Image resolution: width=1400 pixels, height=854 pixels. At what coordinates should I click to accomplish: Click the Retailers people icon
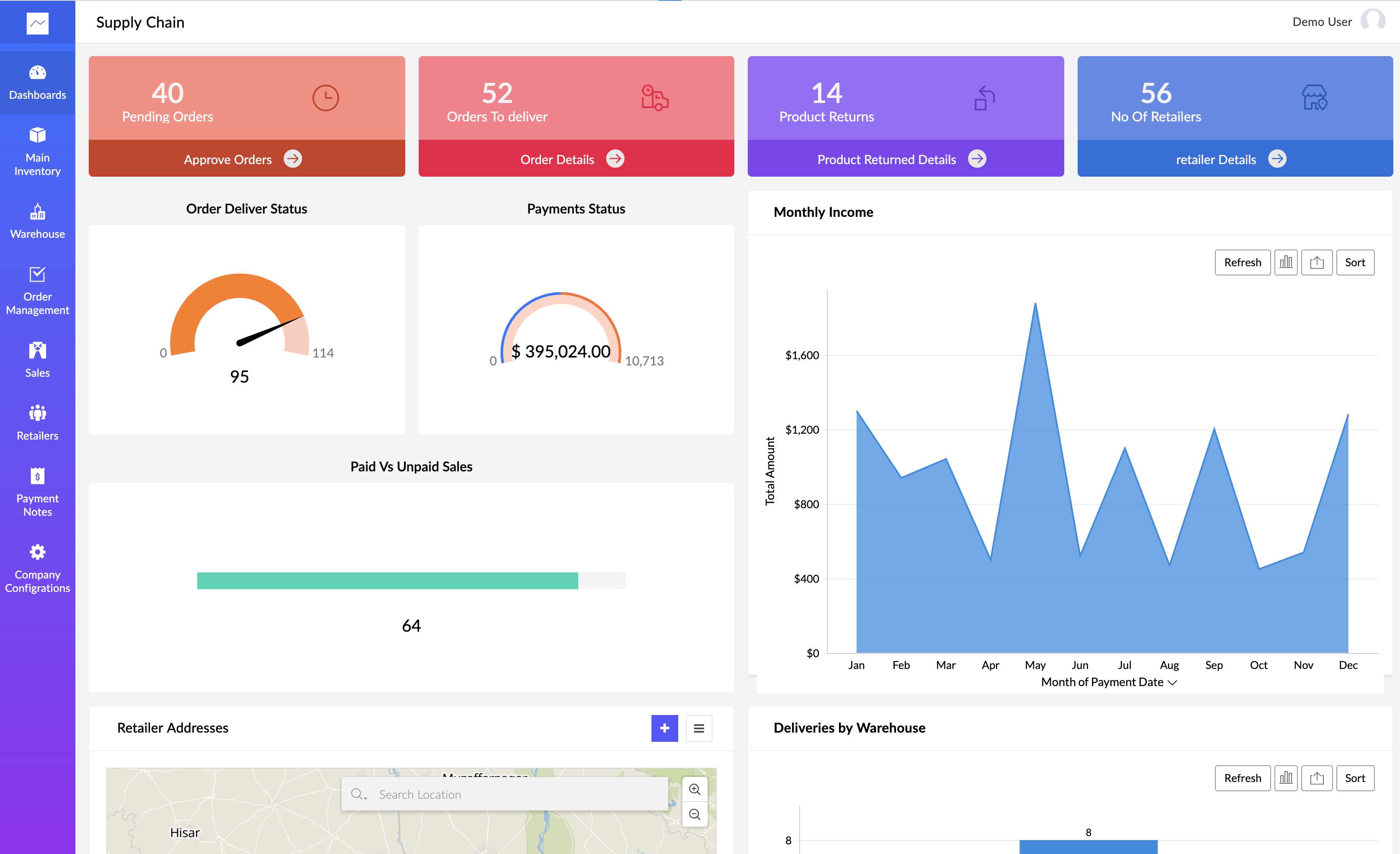point(38,412)
